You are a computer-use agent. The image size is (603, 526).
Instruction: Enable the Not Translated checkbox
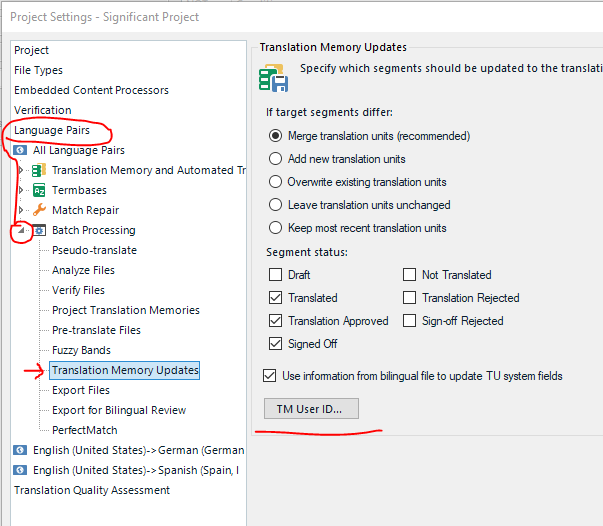[409, 275]
